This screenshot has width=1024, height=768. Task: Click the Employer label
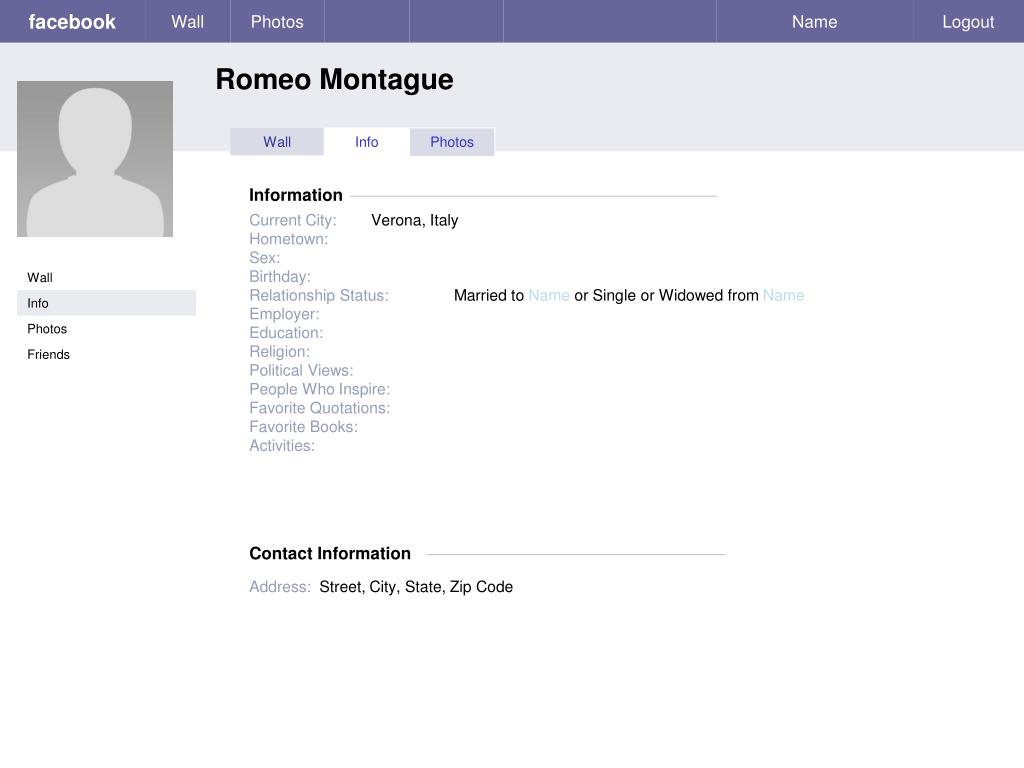click(285, 314)
